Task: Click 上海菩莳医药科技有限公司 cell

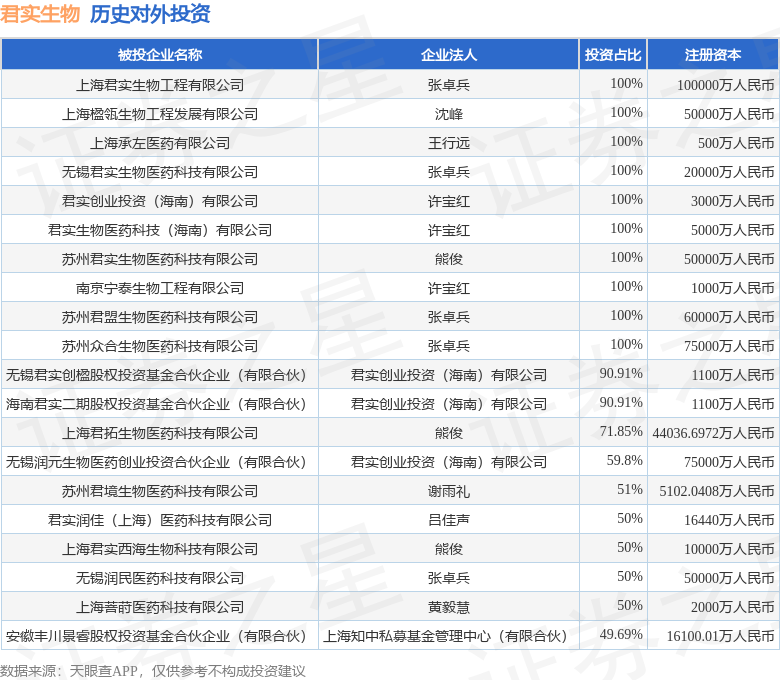Action: tap(160, 607)
